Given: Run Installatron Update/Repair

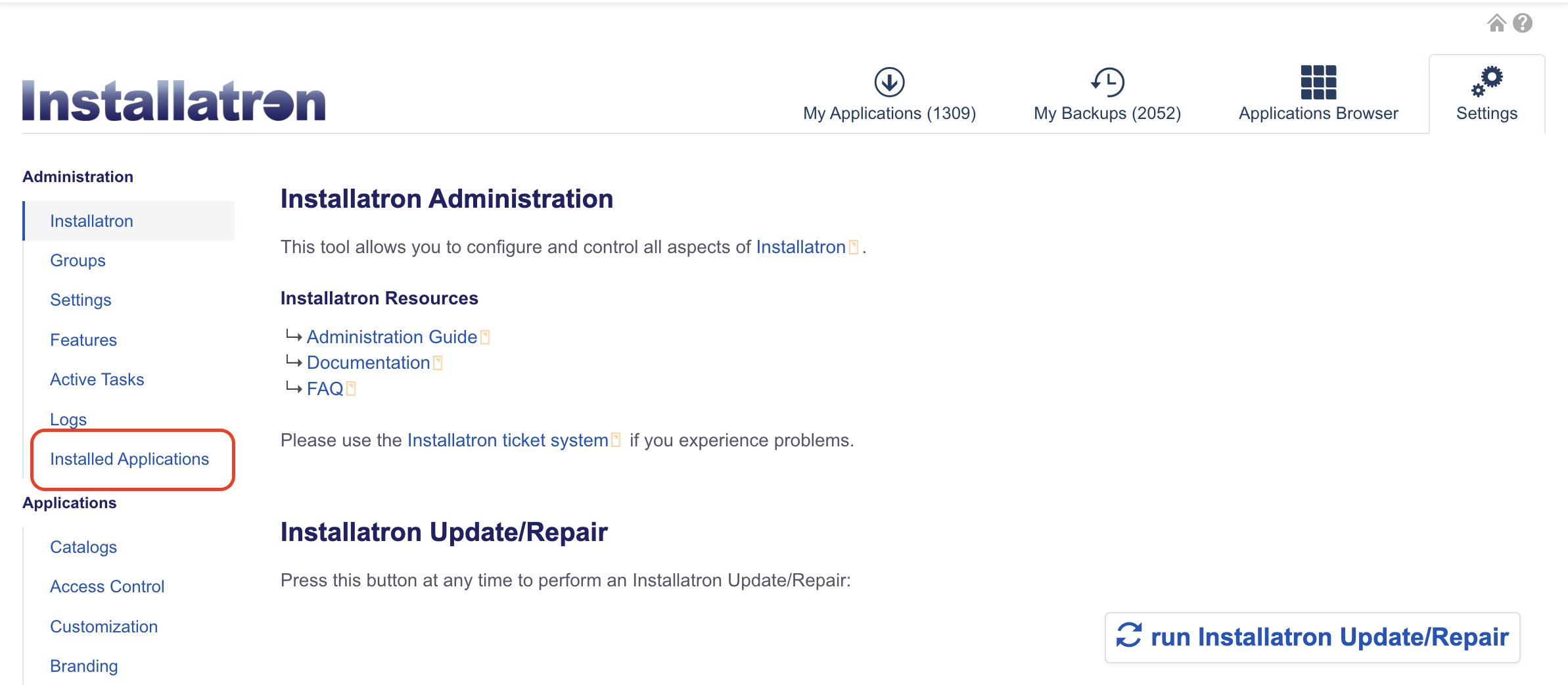Looking at the screenshot, I should [x=1312, y=637].
